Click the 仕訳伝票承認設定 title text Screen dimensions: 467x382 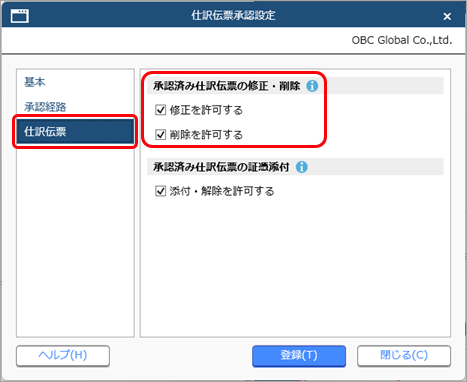233,15
